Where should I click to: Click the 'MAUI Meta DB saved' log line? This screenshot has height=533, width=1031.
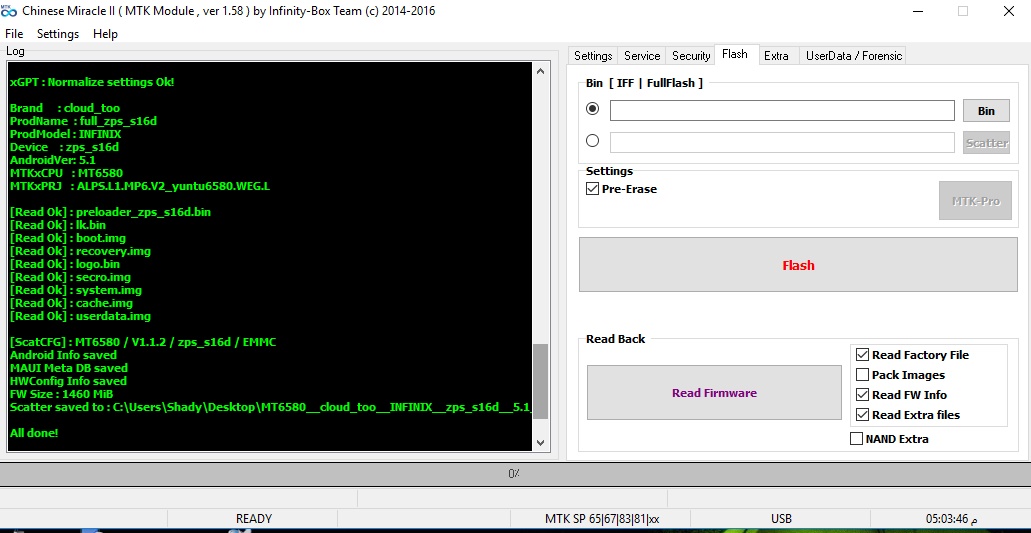[69, 368]
